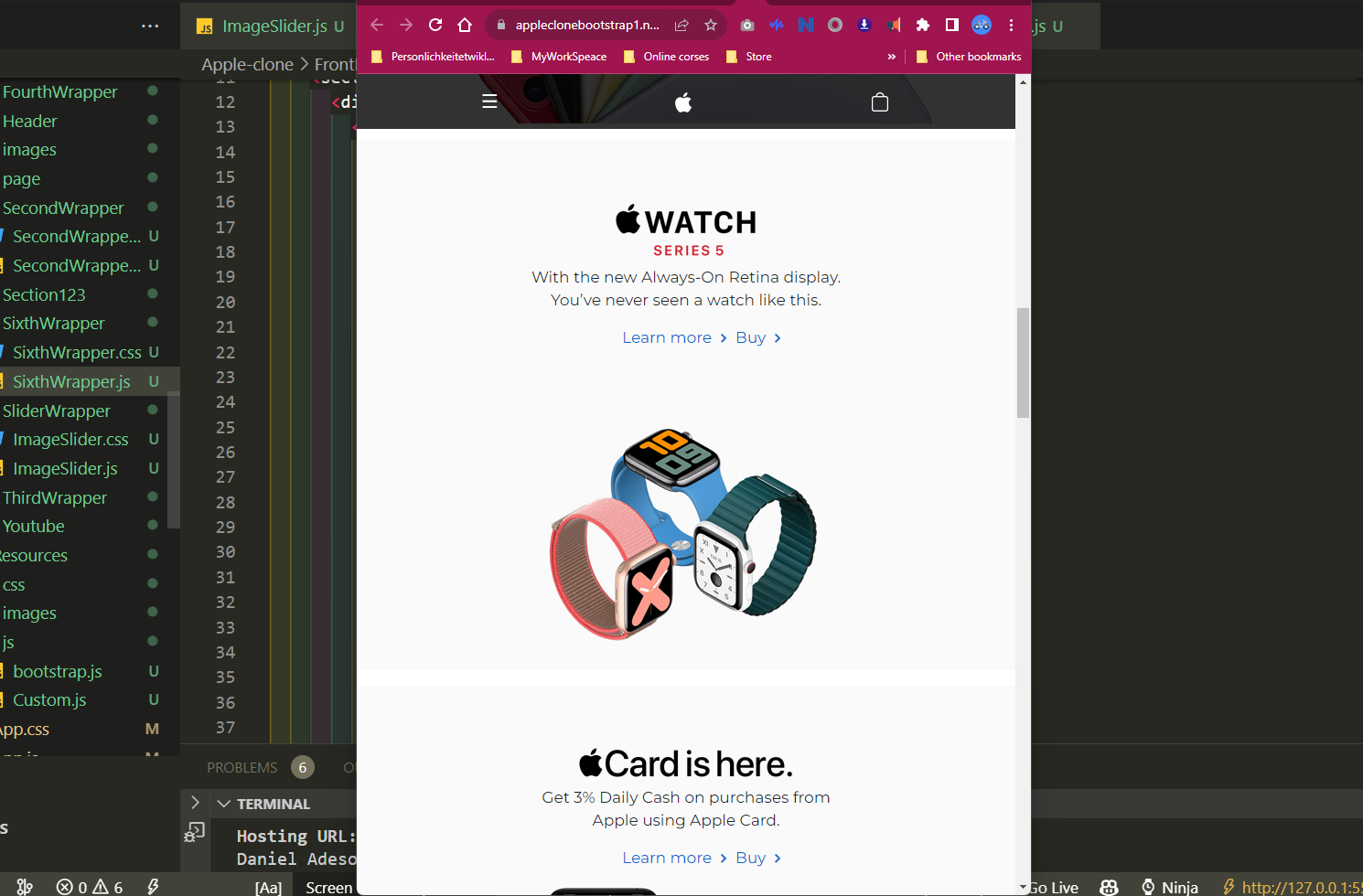
Task: Switch to the PROBLEMS panel tab
Action: (241, 767)
